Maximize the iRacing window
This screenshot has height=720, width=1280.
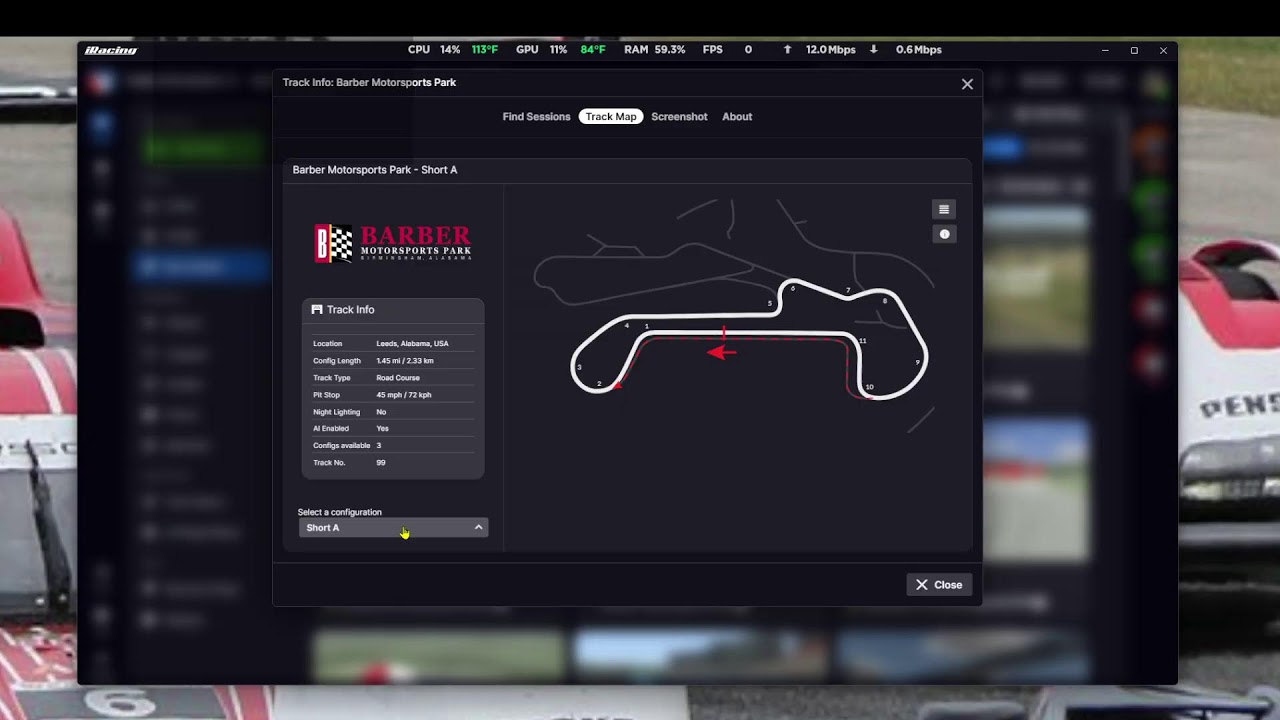(x=1134, y=50)
